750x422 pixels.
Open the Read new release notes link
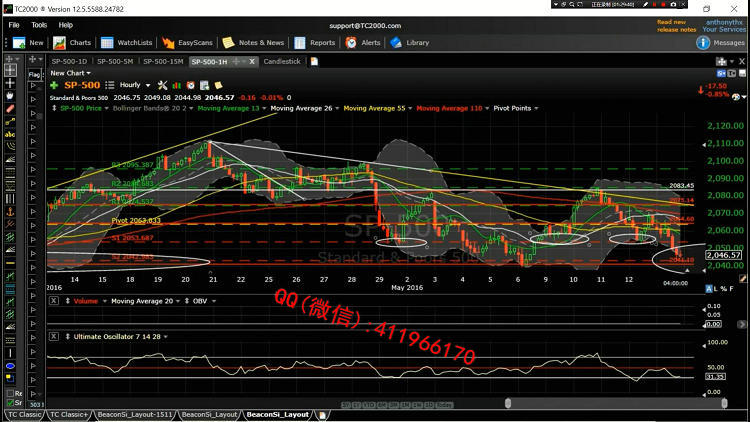pos(676,26)
